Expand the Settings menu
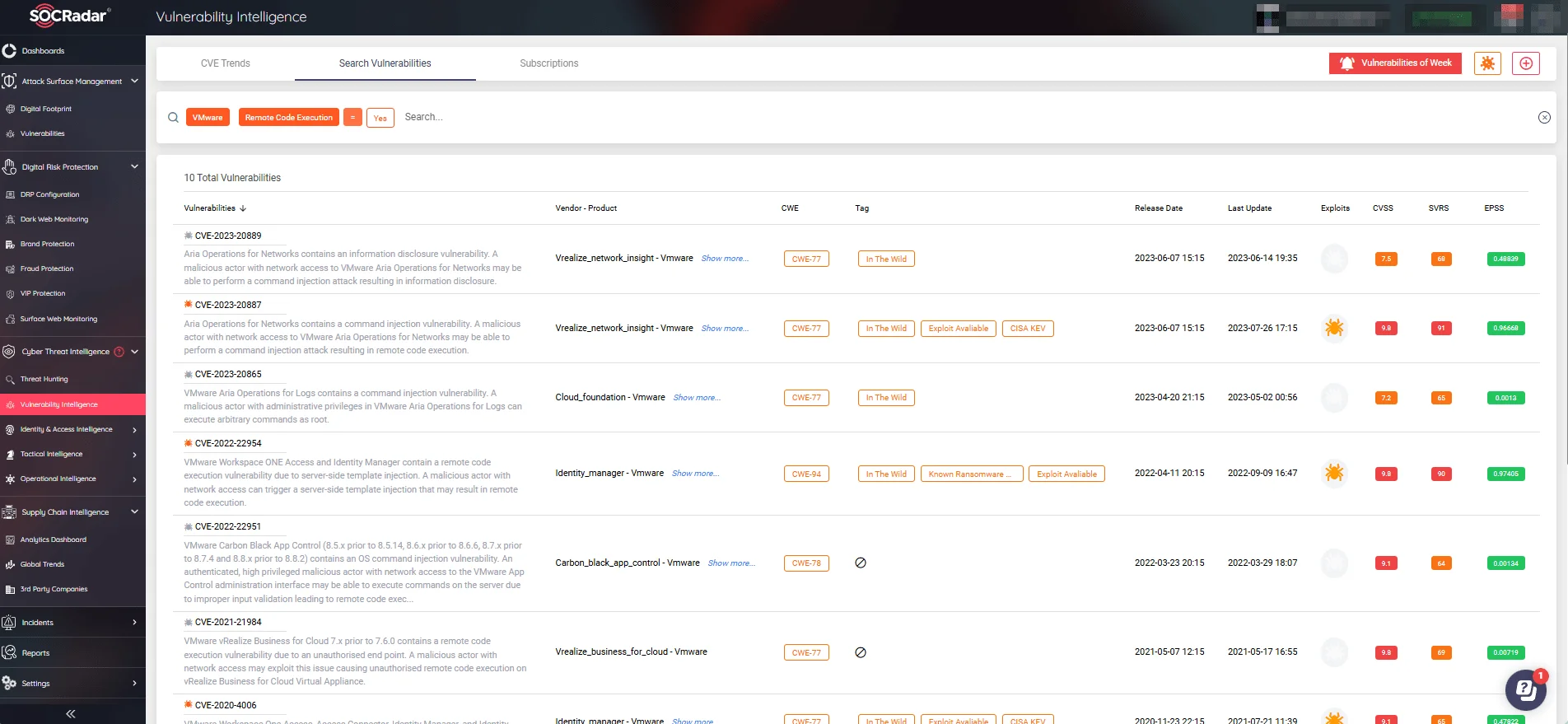This screenshot has width=1568, height=724. pos(134,684)
